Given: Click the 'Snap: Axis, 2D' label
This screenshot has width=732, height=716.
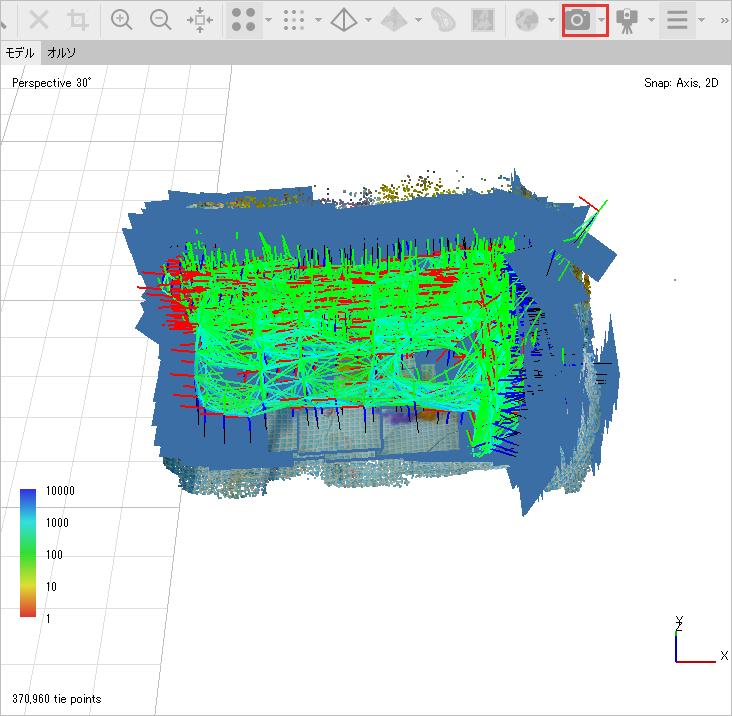Looking at the screenshot, I should tap(681, 83).
